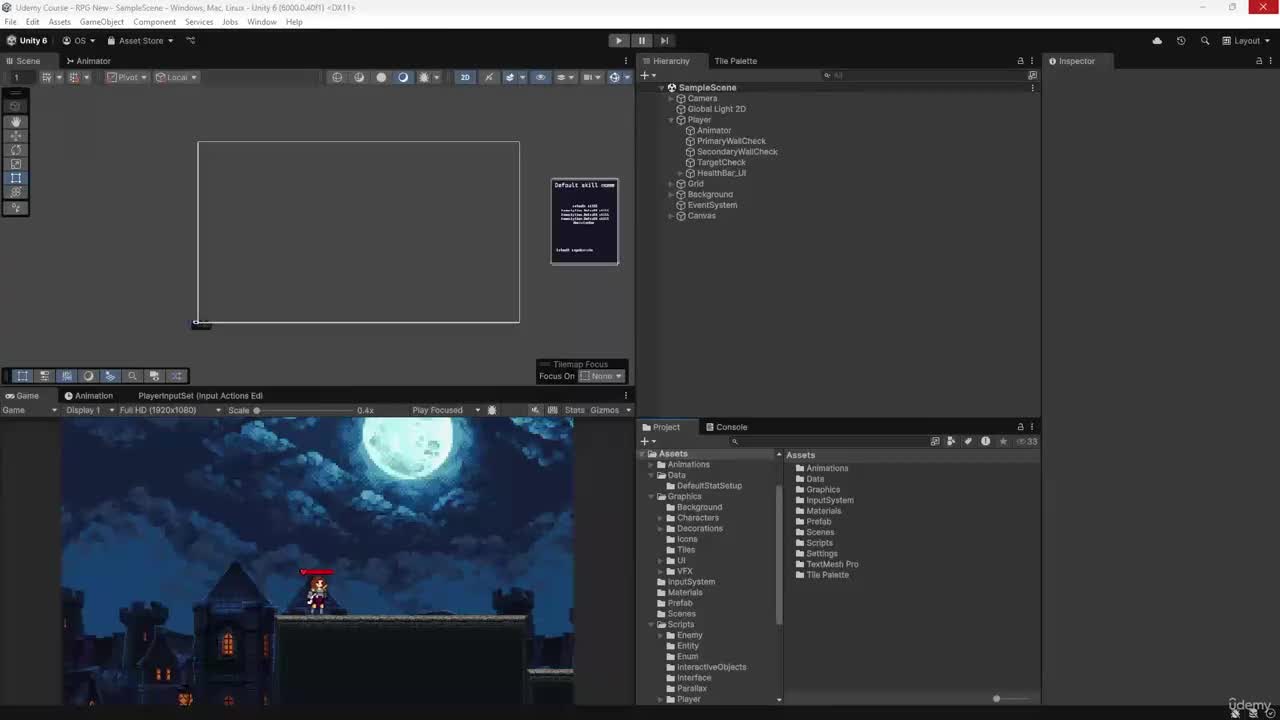Select the Rotate tool in Scene toolbar

pyautogui.click(x=16, y=149)
